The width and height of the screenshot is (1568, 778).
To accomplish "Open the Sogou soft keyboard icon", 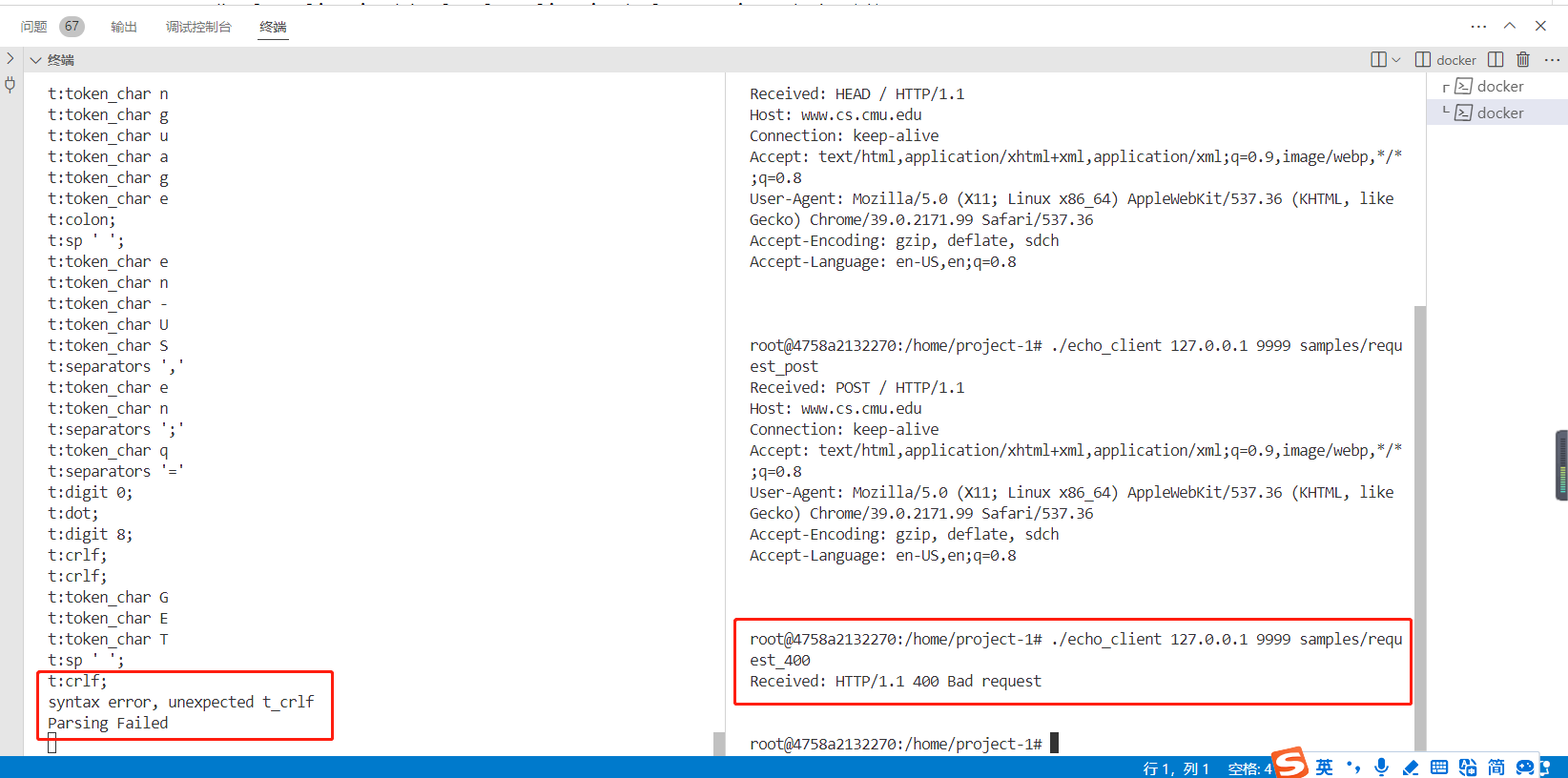I will 1439,767.
